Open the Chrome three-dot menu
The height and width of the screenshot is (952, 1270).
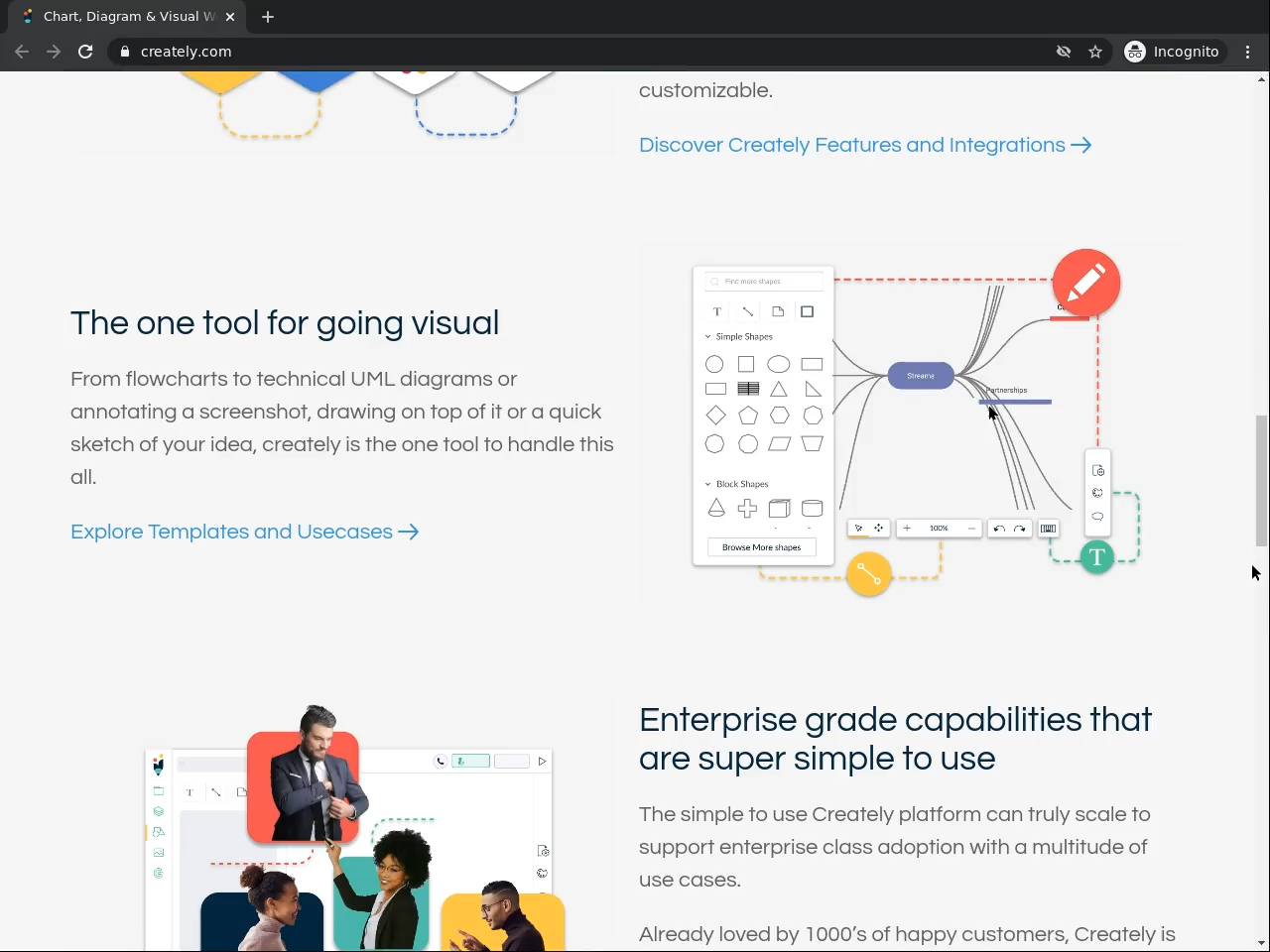coord(1248,52)
